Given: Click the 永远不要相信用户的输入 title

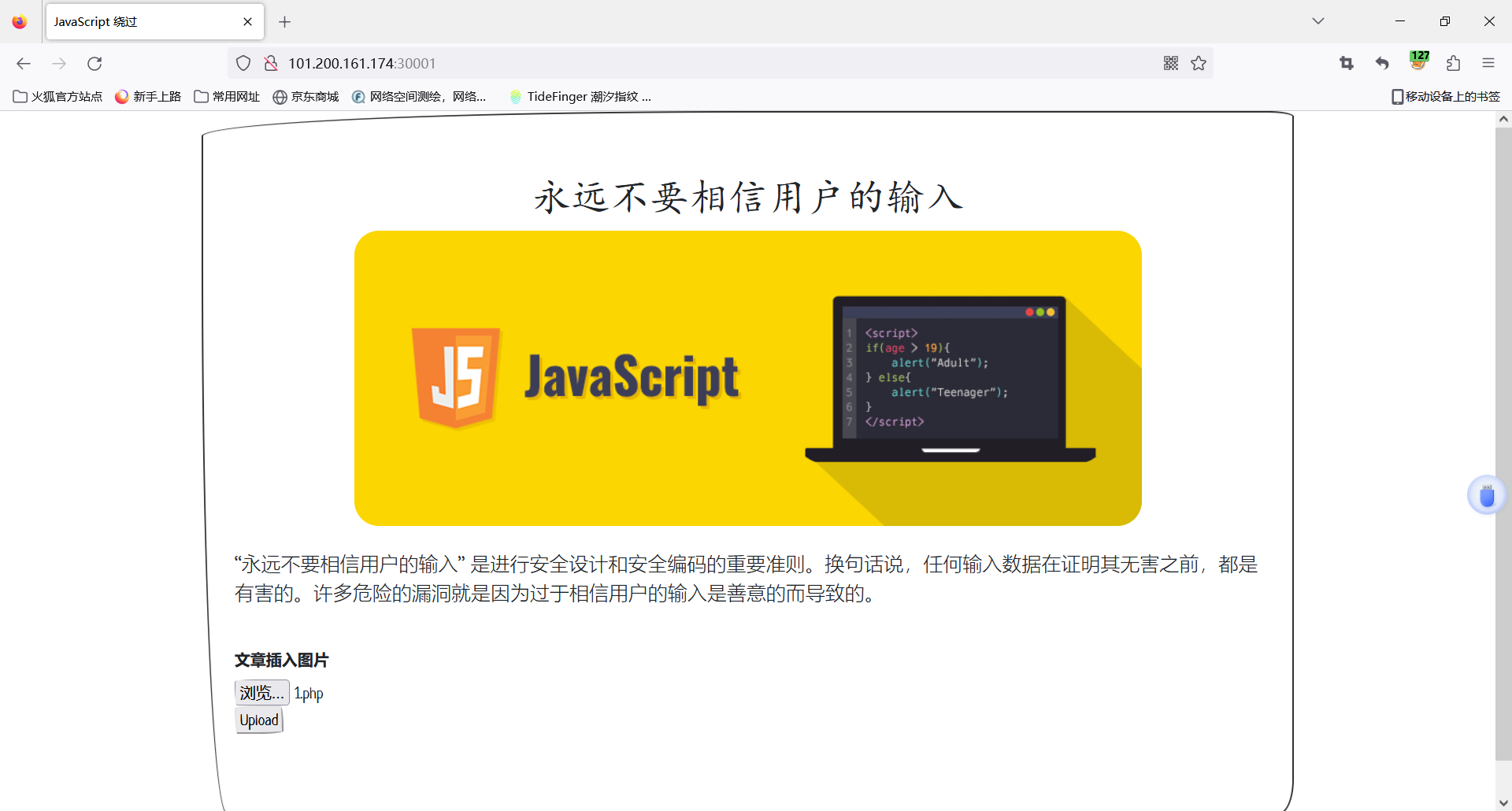Looking at the screenshot, I should coord(748,197).
